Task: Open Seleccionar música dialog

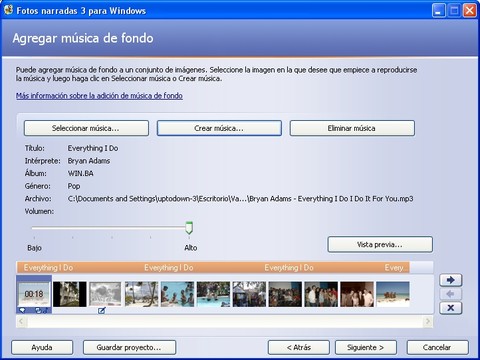Action: click(86, 128)
